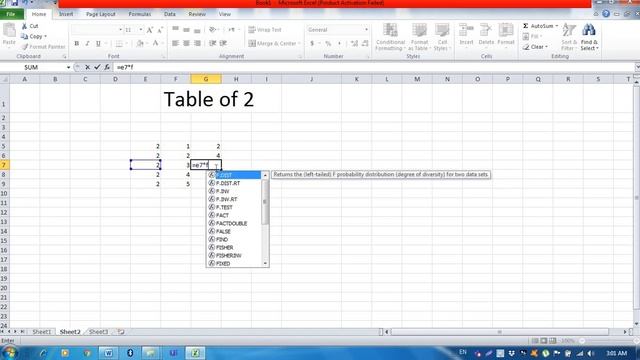Open the Number Format dropdown
640x360 pixels.
click(x=366, y=30)
